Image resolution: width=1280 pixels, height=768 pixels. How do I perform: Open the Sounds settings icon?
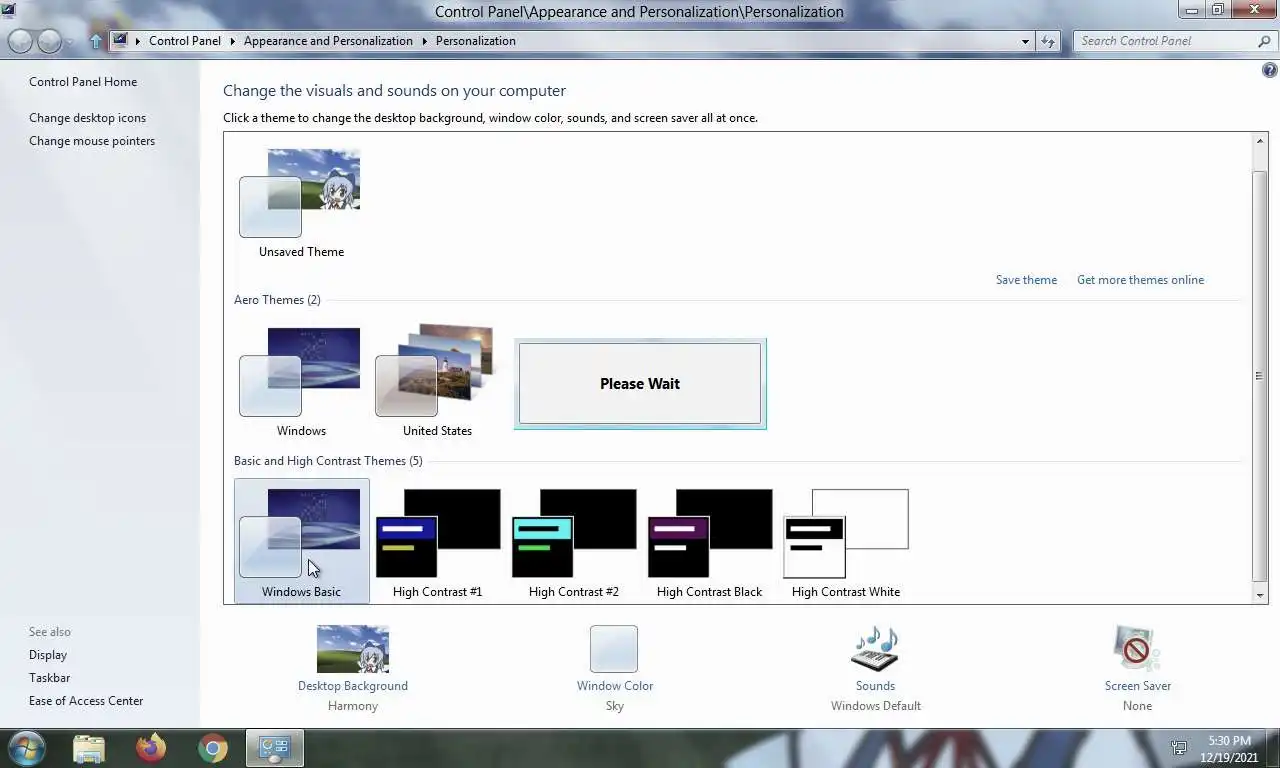[x=875, y=649]
